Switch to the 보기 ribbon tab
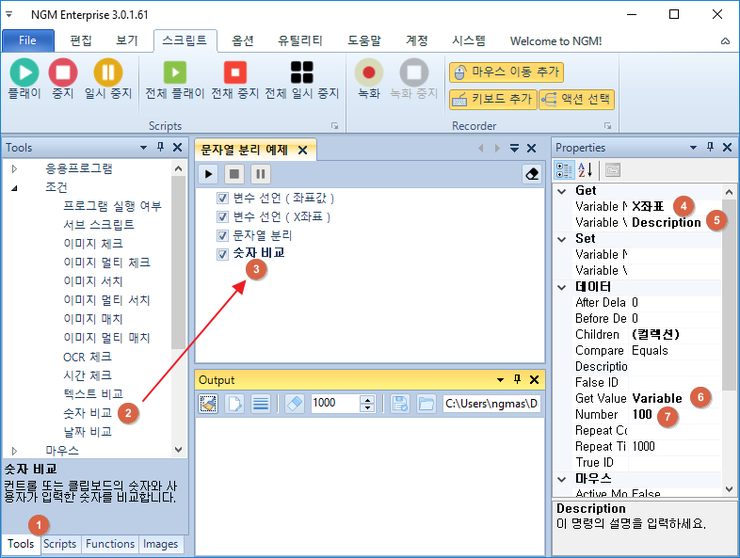Image resolution: width=740 pixels, height=558 pixels. point(127,41)
